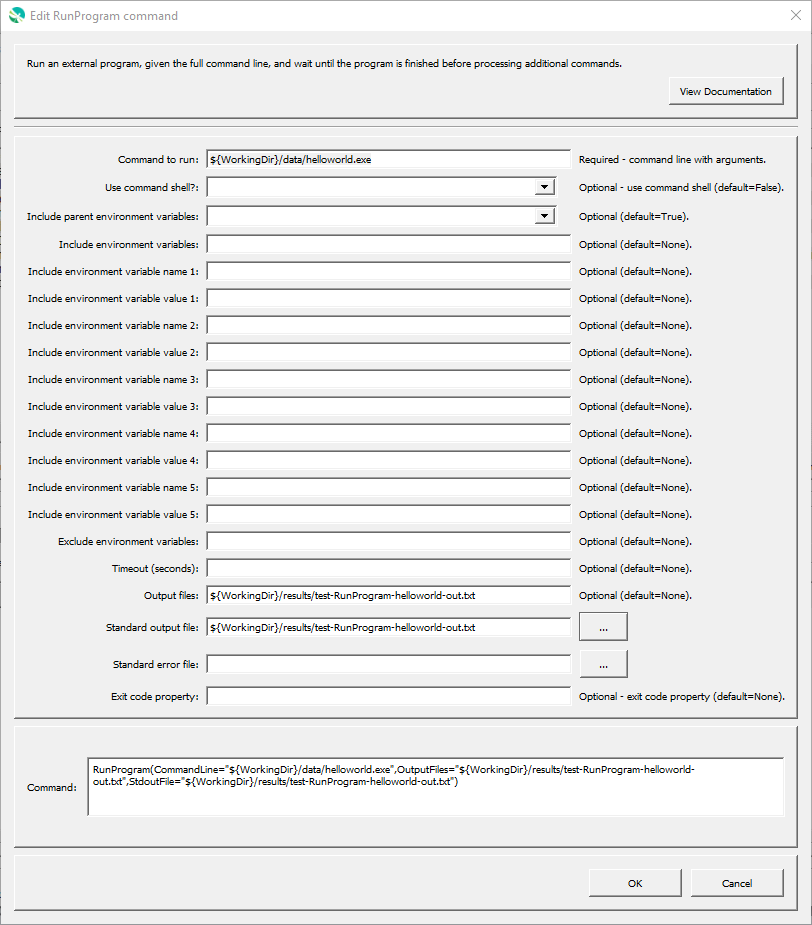Focus Include environment variable name 3 field
812x925 pixels.
(x=388, y=379)
